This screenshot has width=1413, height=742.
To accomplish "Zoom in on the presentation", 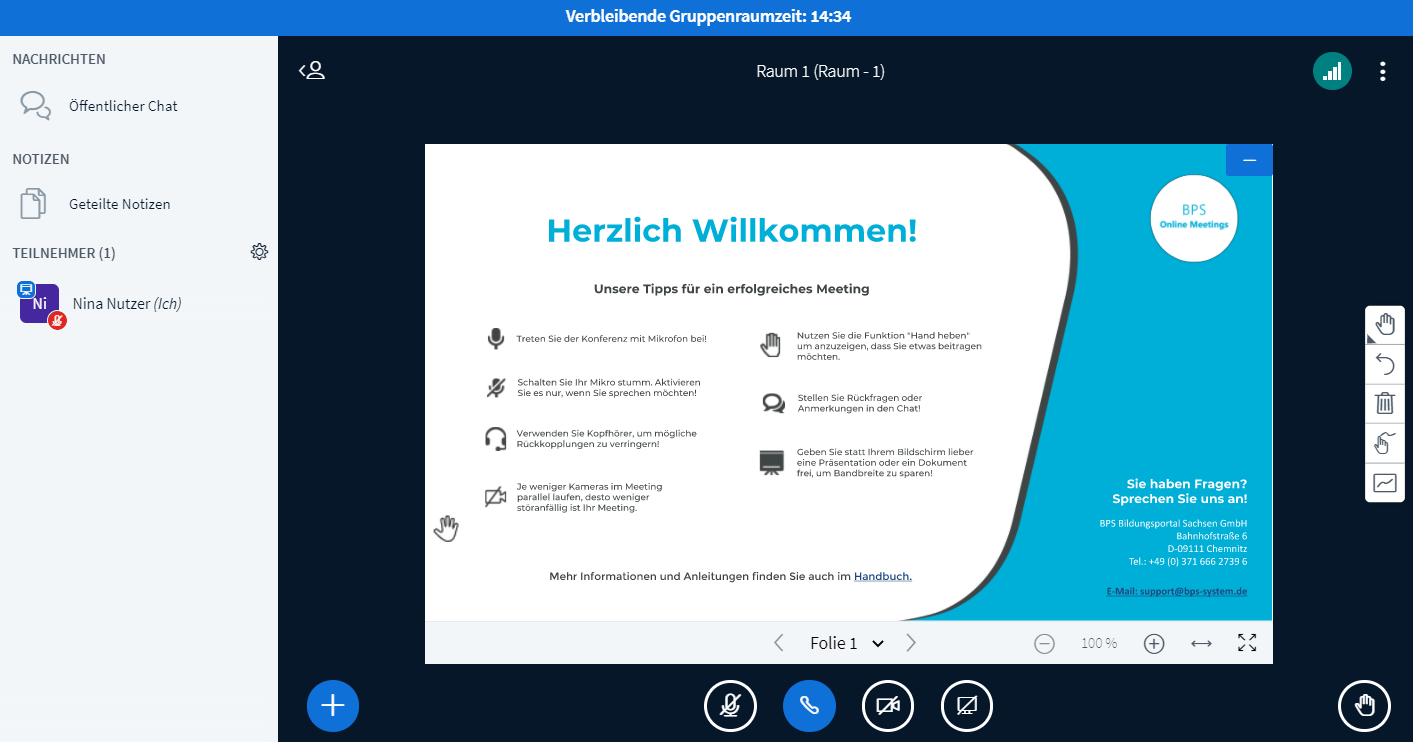I will 1154,643.
